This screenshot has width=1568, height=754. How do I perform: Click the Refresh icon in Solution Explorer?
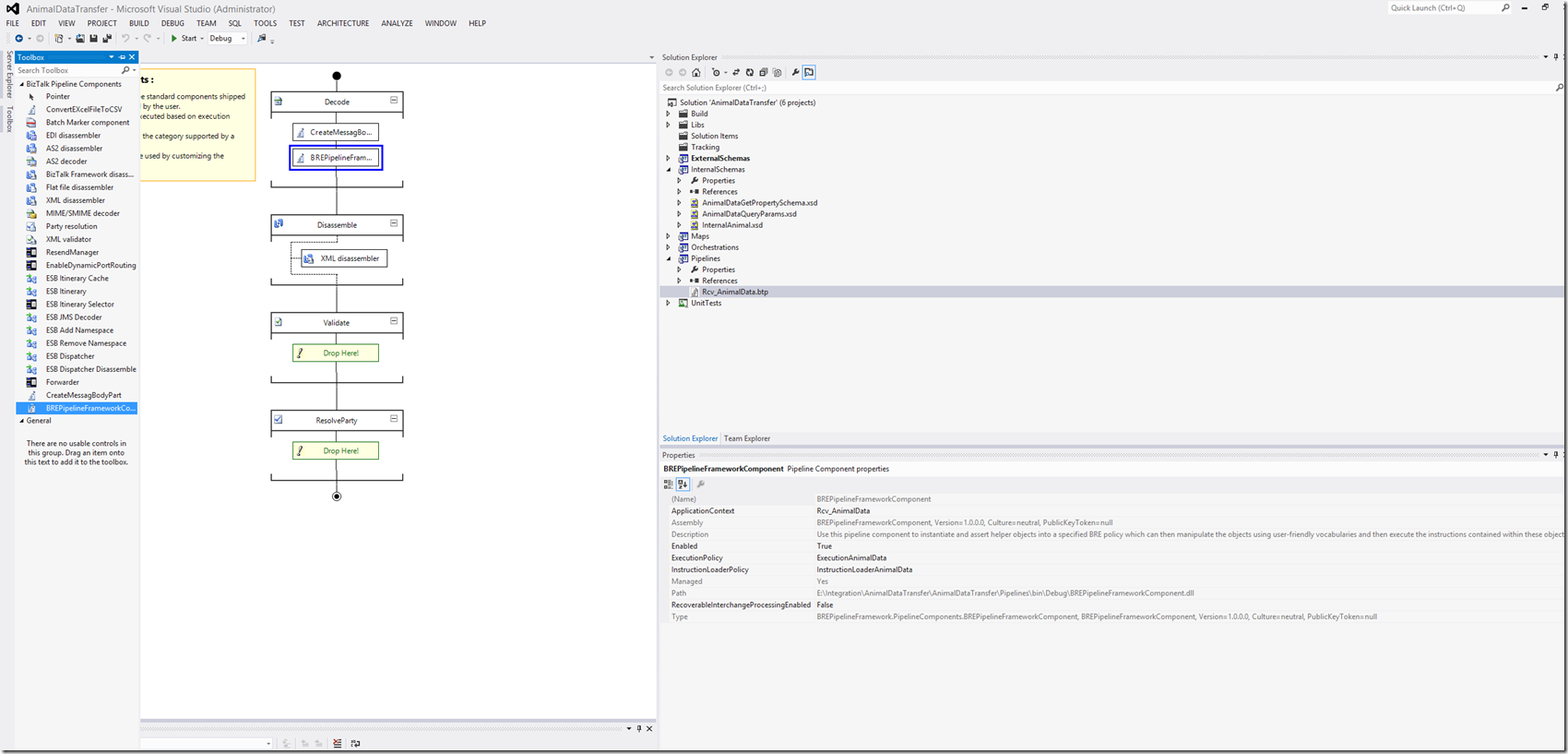[x=750, y=72]
